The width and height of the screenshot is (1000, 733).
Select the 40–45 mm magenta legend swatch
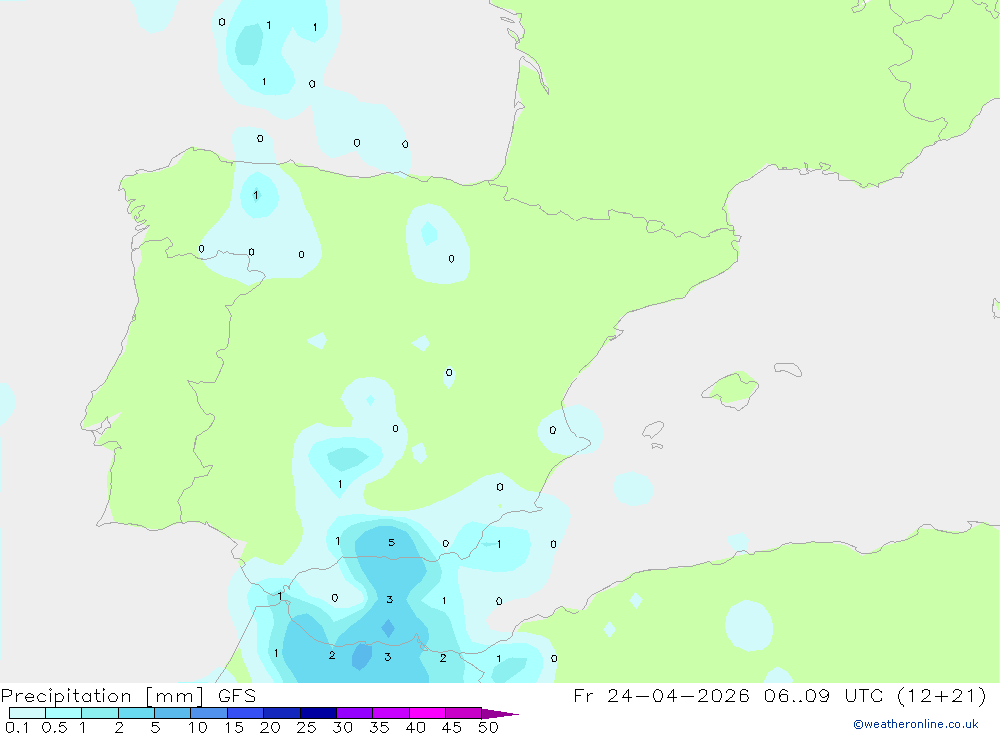pyautogui.click(x=427, y=713)
